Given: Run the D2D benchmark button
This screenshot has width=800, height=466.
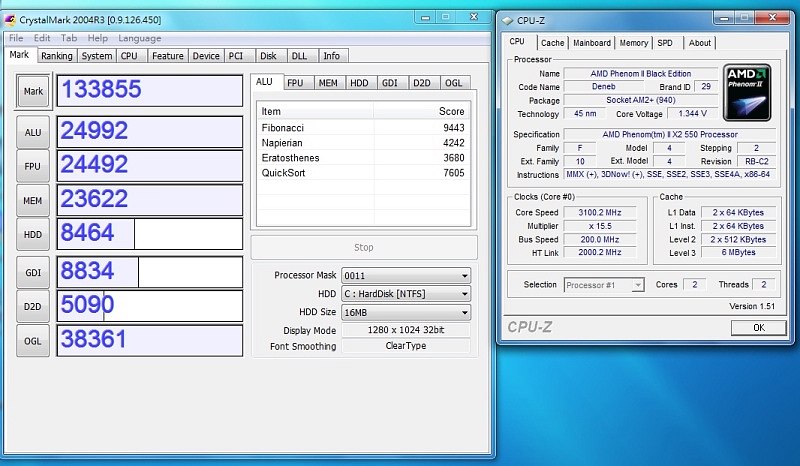Looking at the screenshot, I should pyautogui.click(x=33, y=306).
